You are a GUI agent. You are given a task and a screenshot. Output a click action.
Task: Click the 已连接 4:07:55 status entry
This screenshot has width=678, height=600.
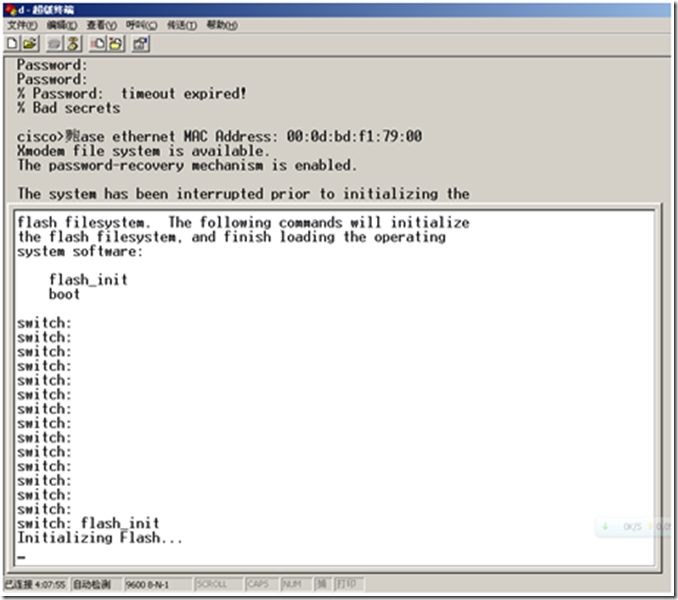pos(35,585)
